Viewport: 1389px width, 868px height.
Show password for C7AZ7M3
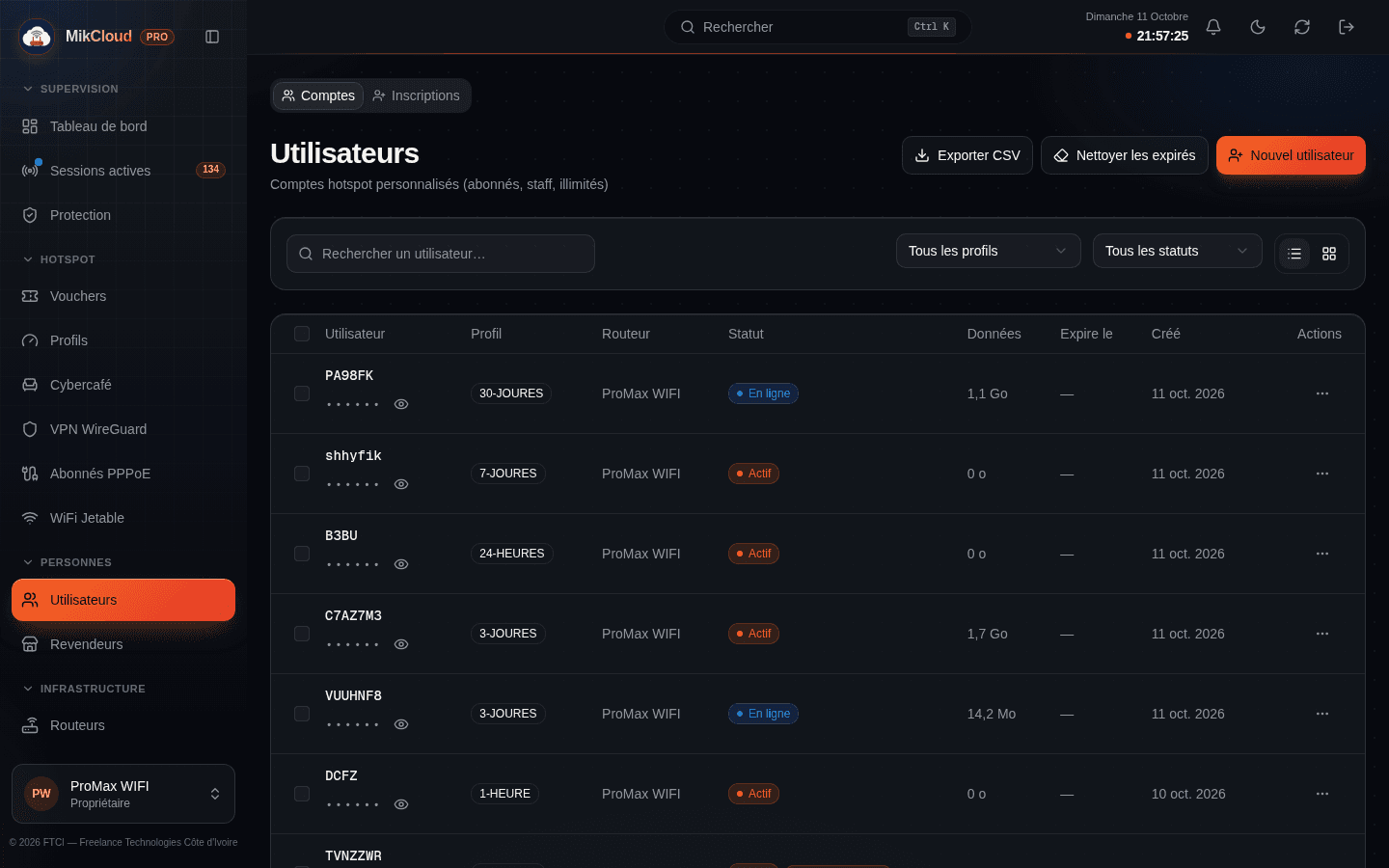401,644
